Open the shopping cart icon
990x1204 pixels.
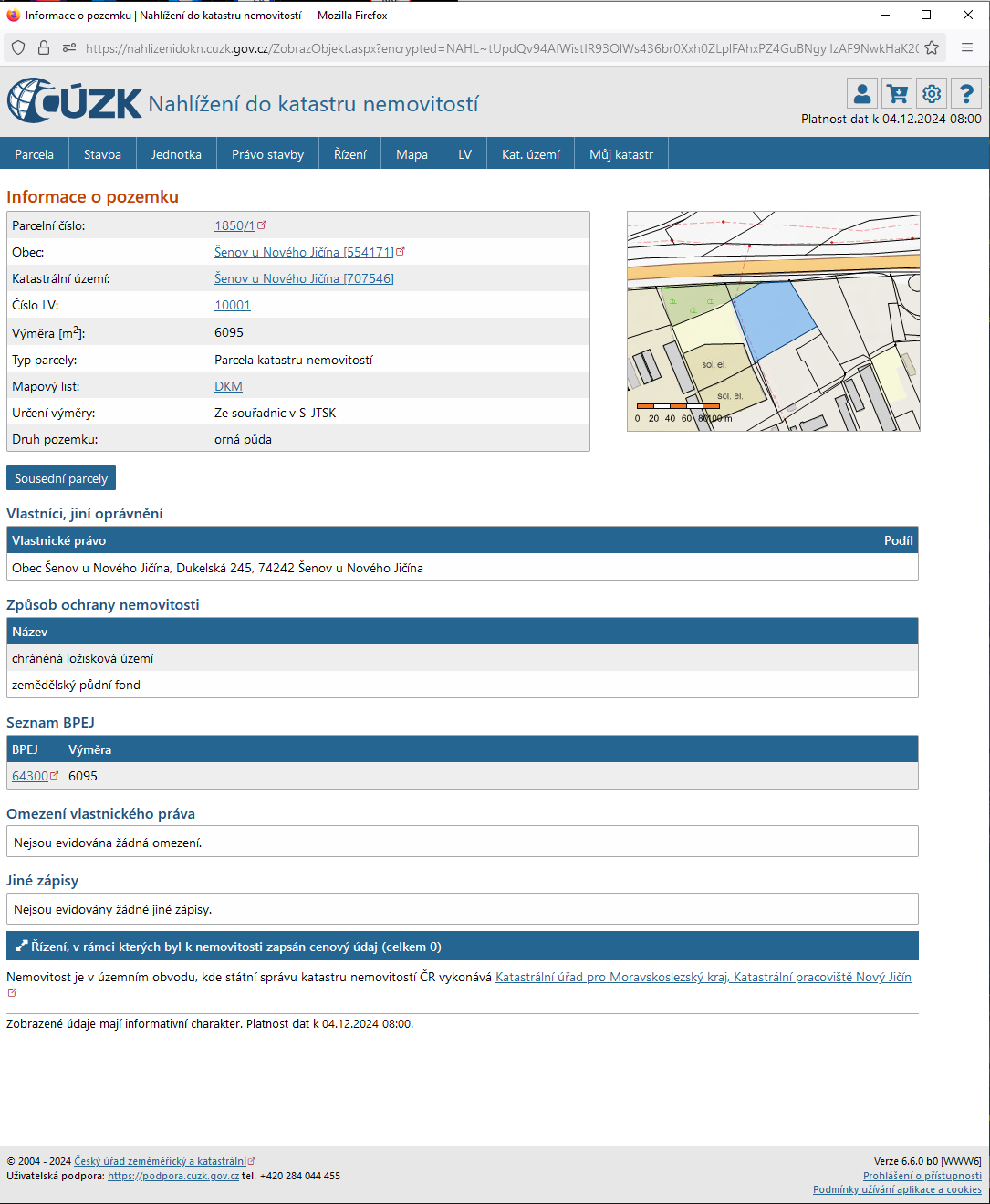pos(897,94)
